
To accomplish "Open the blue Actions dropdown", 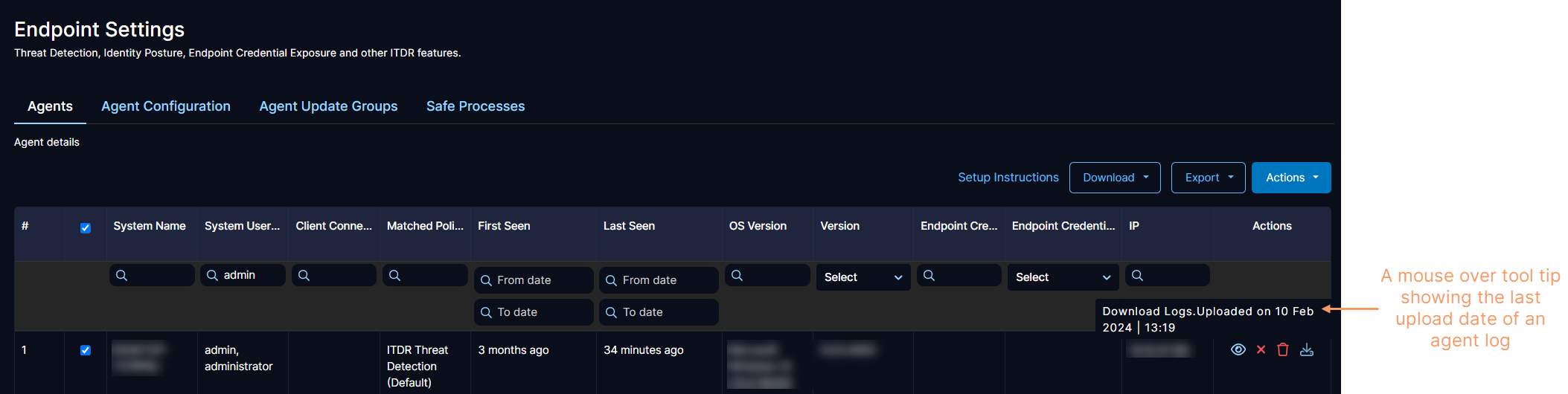I will click(1290, 178).
